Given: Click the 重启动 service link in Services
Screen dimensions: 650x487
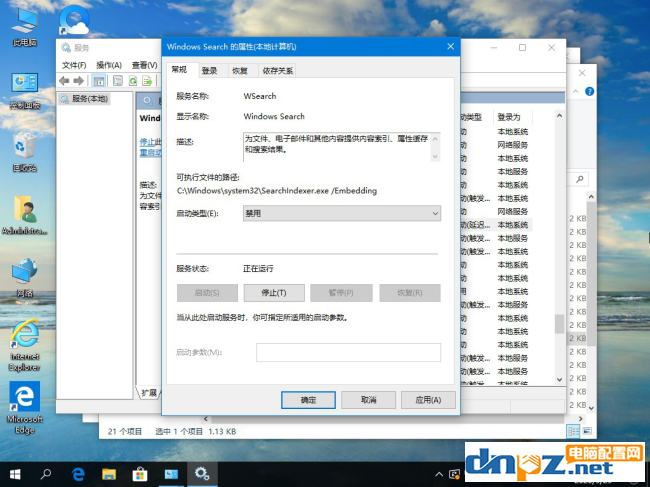Looking at the screenshot, I should (x=150, y=153).
